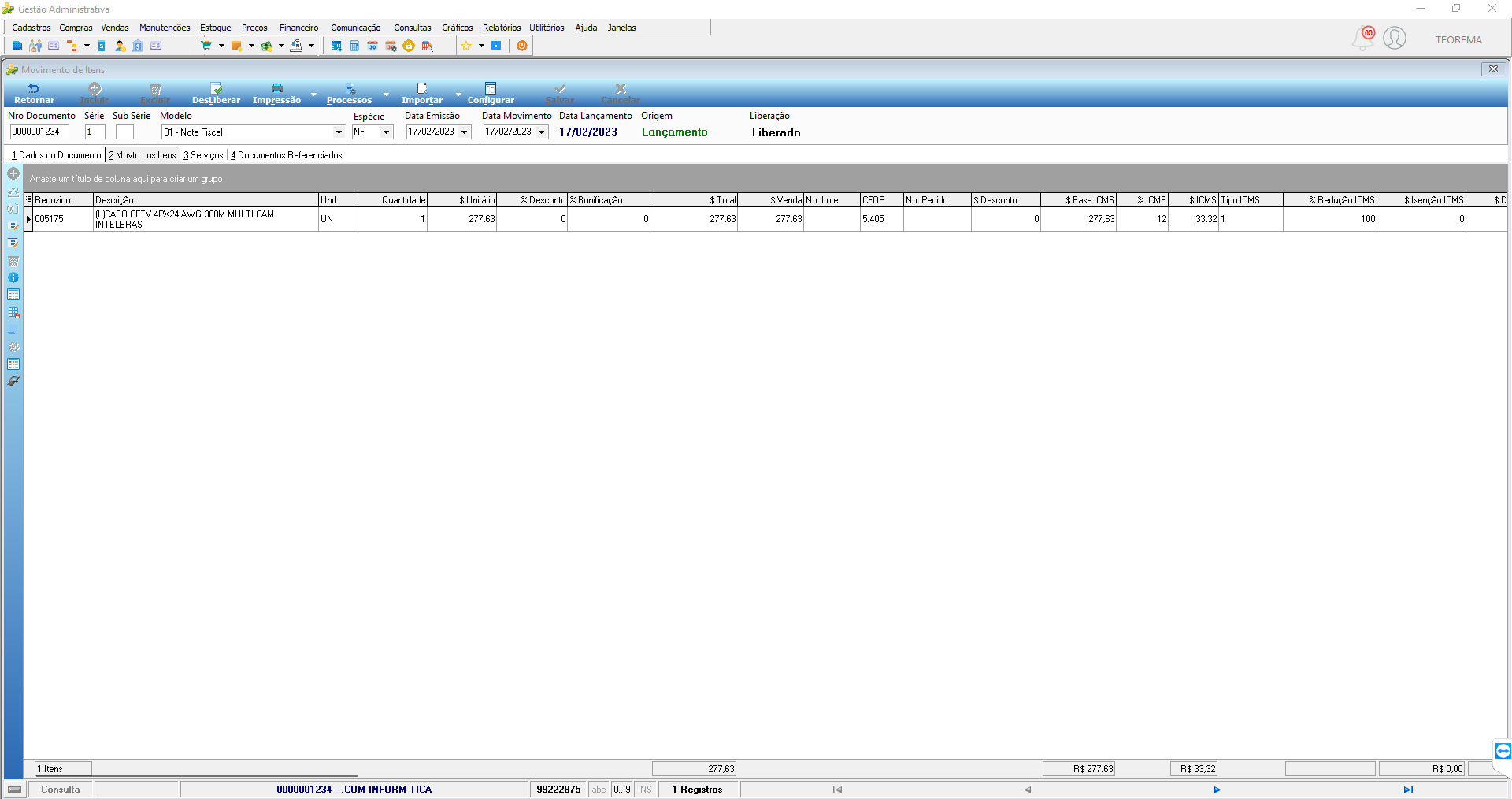
Task: Click the orange padlock icon
Action: [409, 46]
